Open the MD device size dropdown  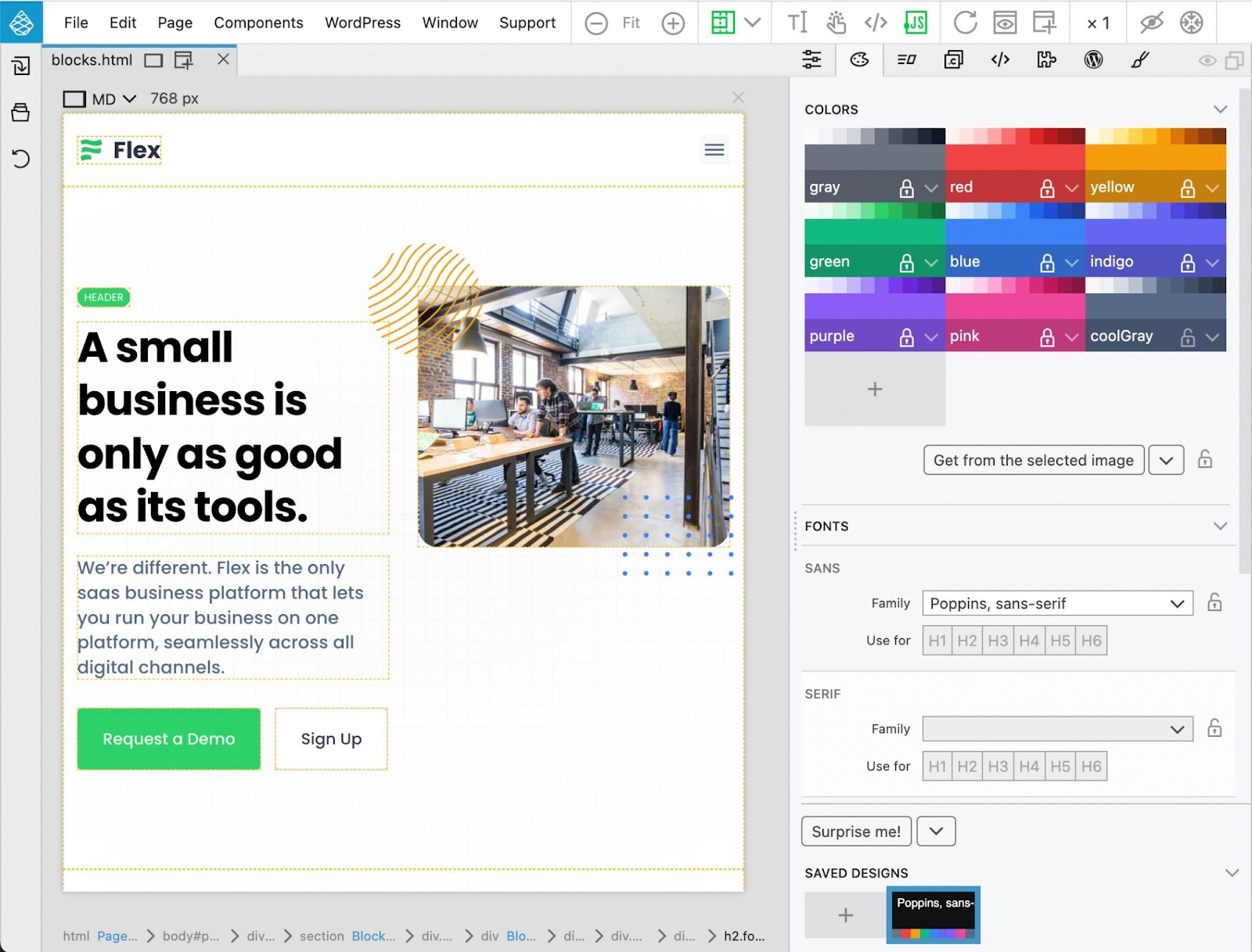tap(100, 99)
